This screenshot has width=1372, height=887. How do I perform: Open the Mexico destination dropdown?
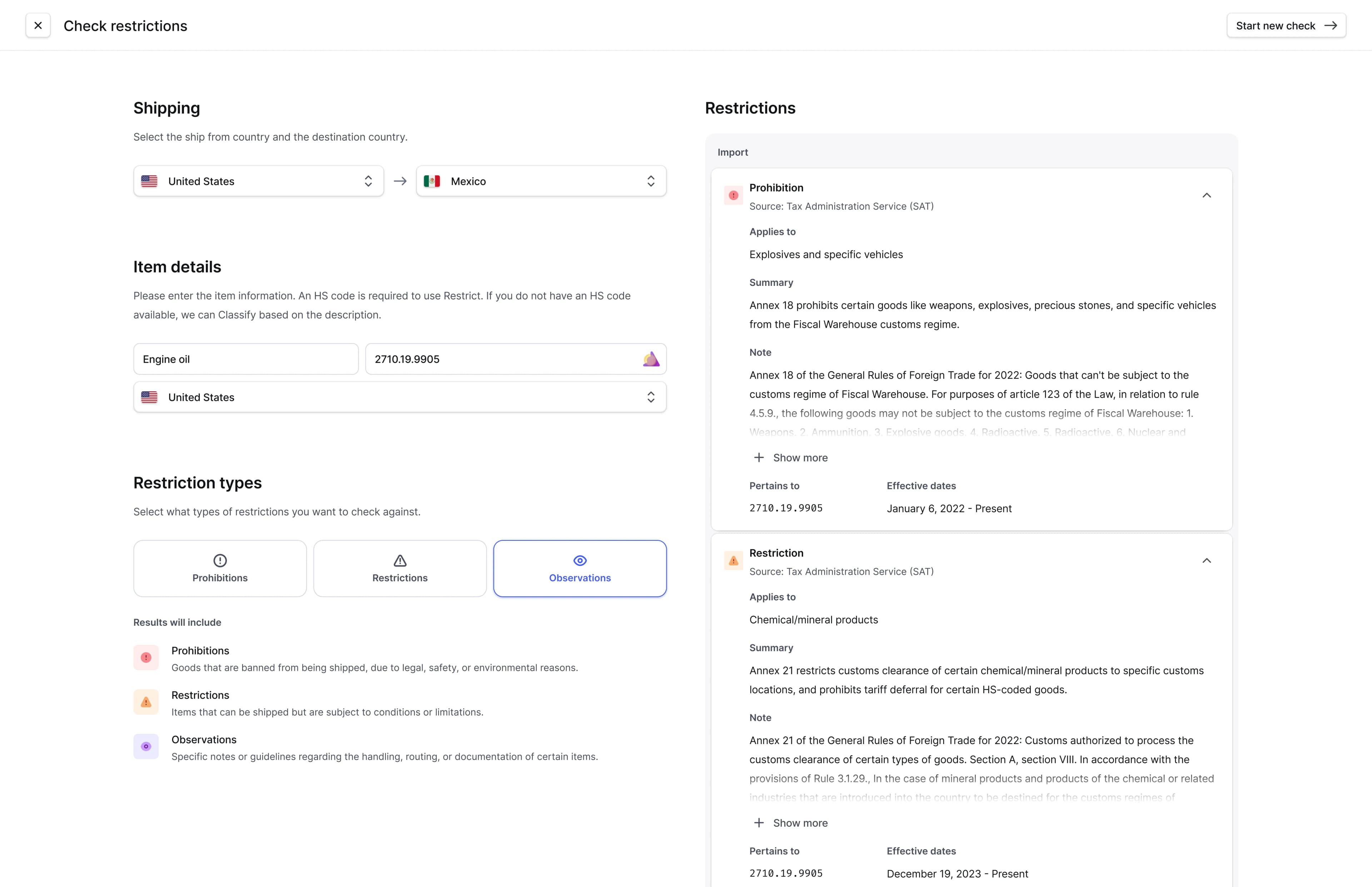tap(541, 182)
